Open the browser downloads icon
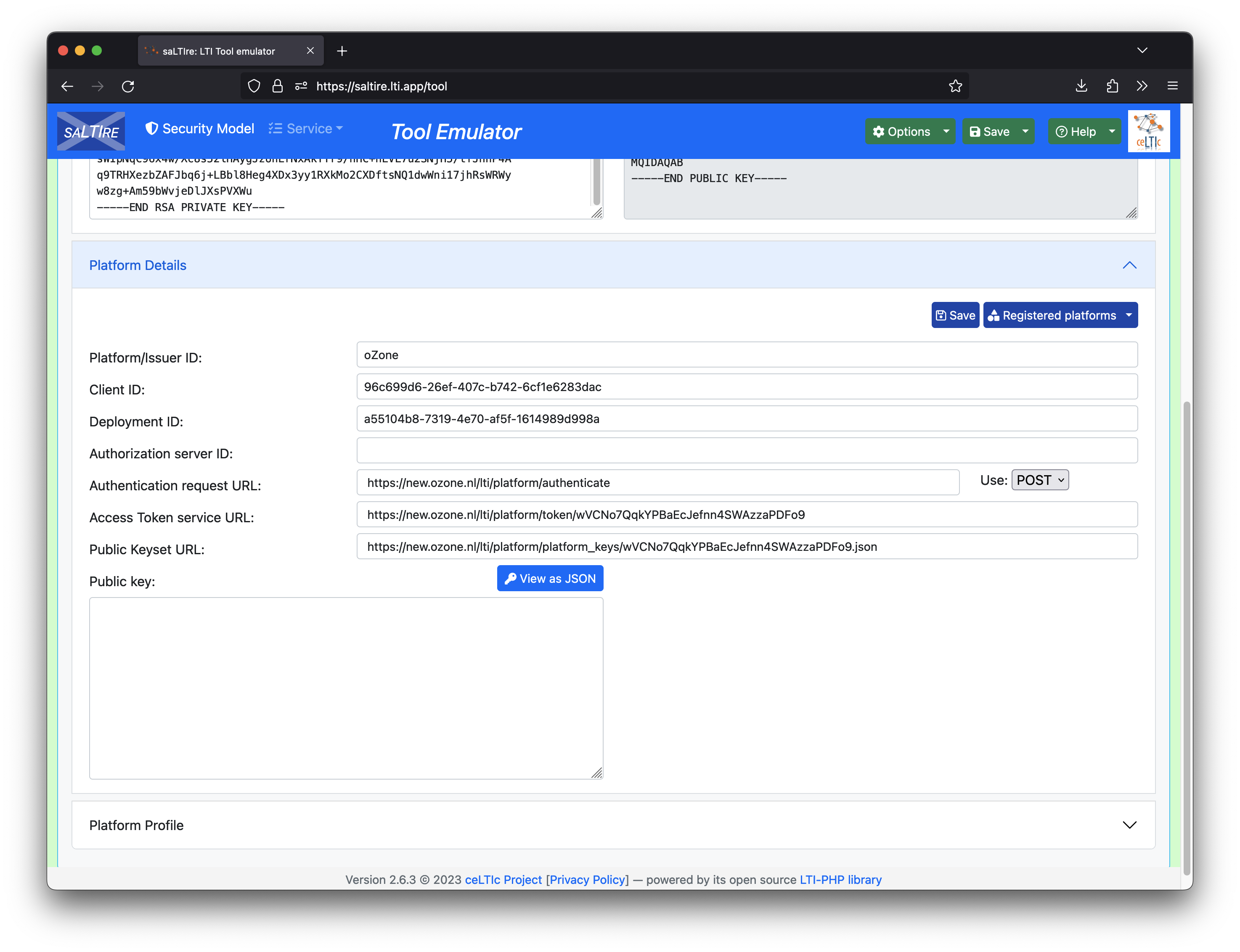This screenshot has height=952, width=1240. [1081, 86]
